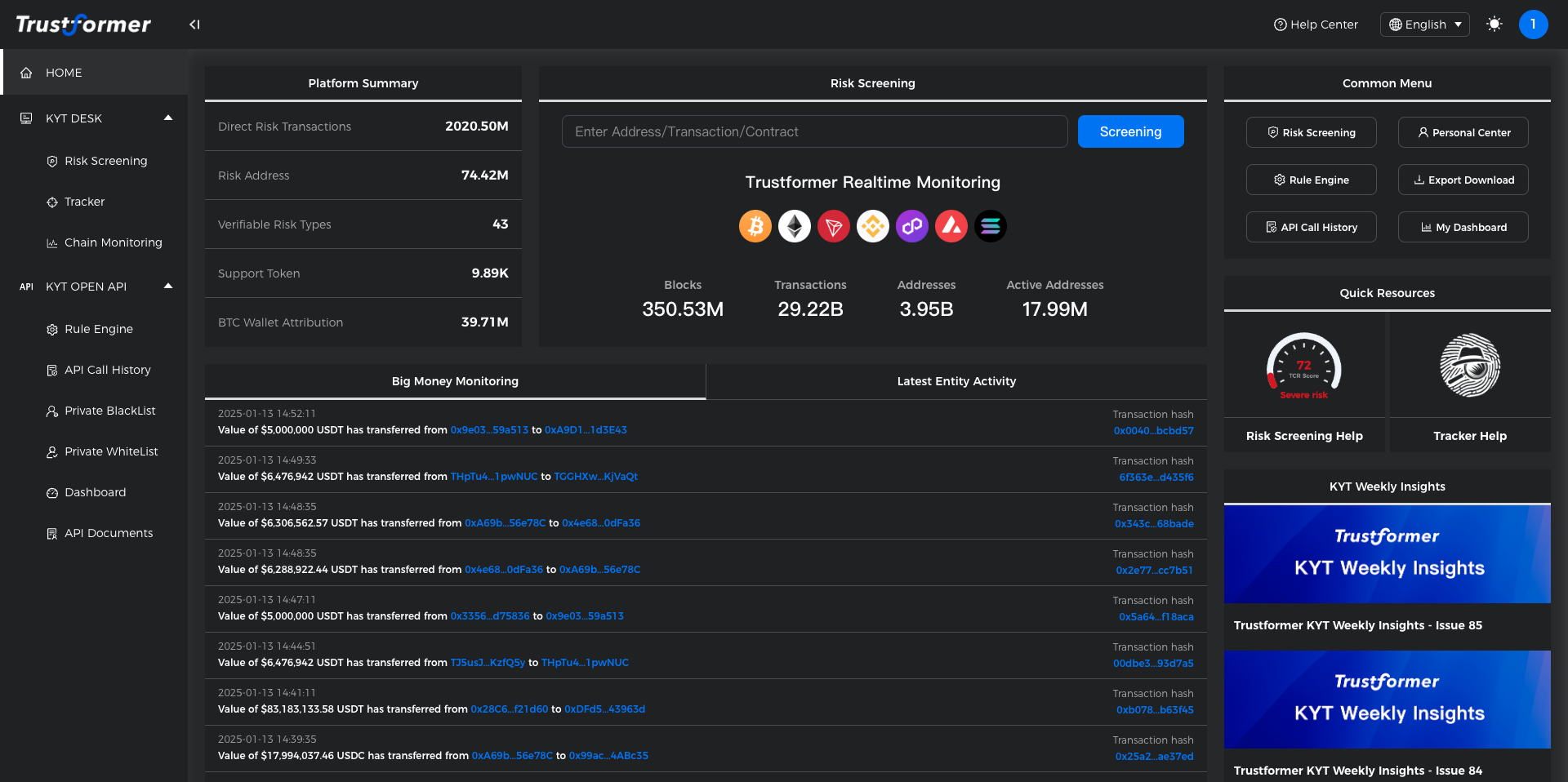Click the blue Screening button
This screenshot has height=782, width=1568.
(1130, 131)
